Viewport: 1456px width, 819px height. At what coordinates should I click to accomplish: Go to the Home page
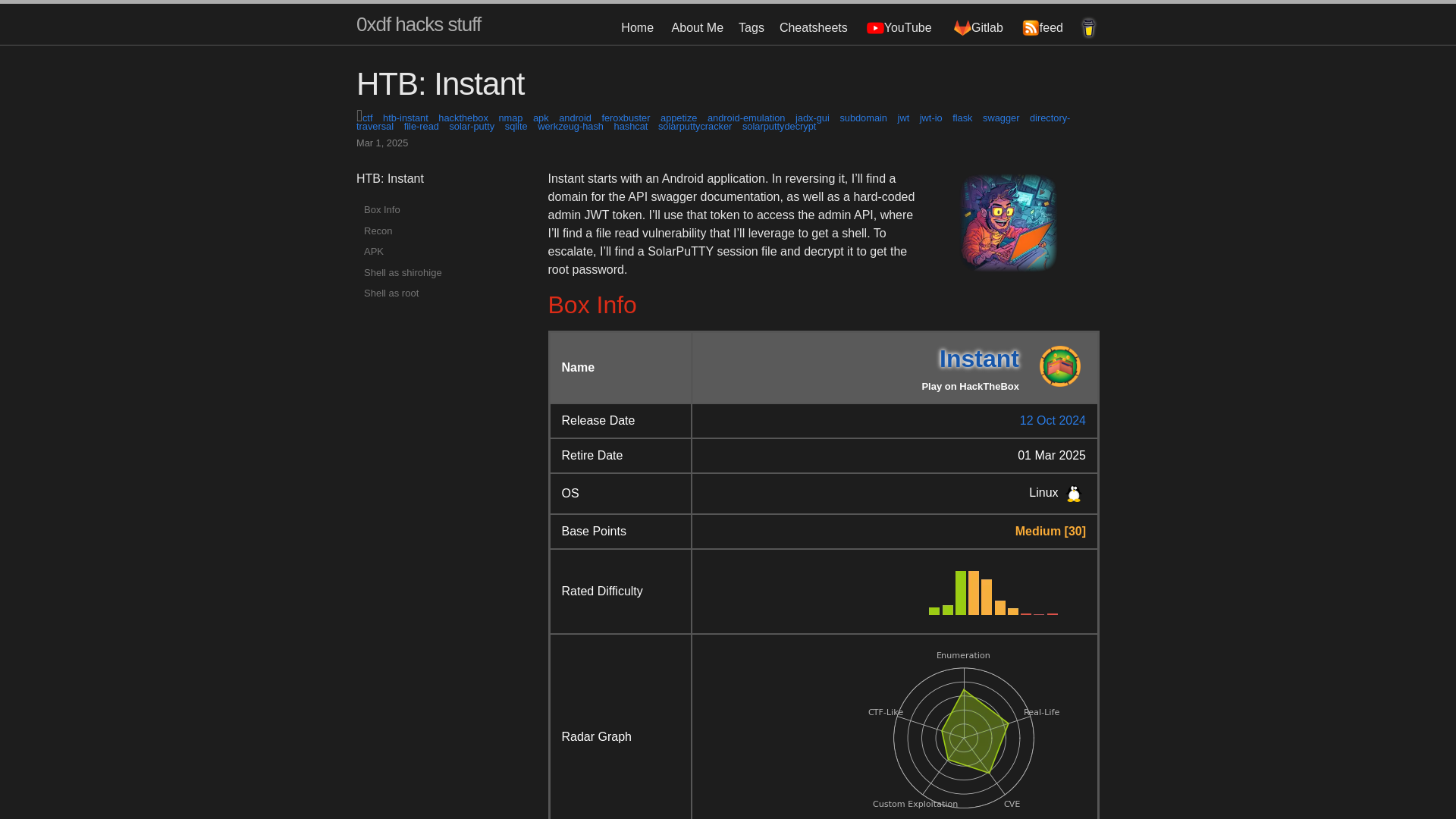[x=637, y=28]
